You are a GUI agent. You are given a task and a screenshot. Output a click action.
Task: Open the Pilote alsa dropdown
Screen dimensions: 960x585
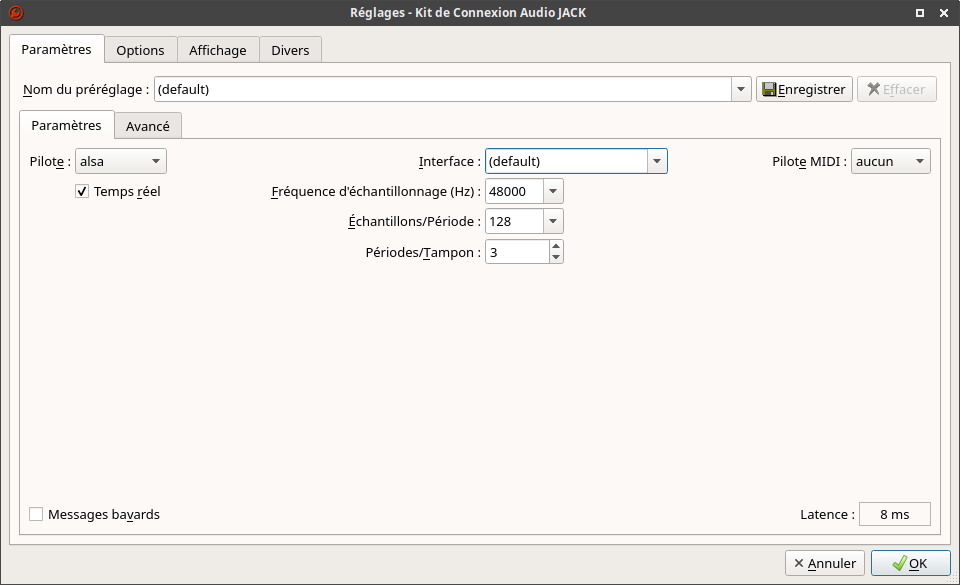click(x=121, y=162)
